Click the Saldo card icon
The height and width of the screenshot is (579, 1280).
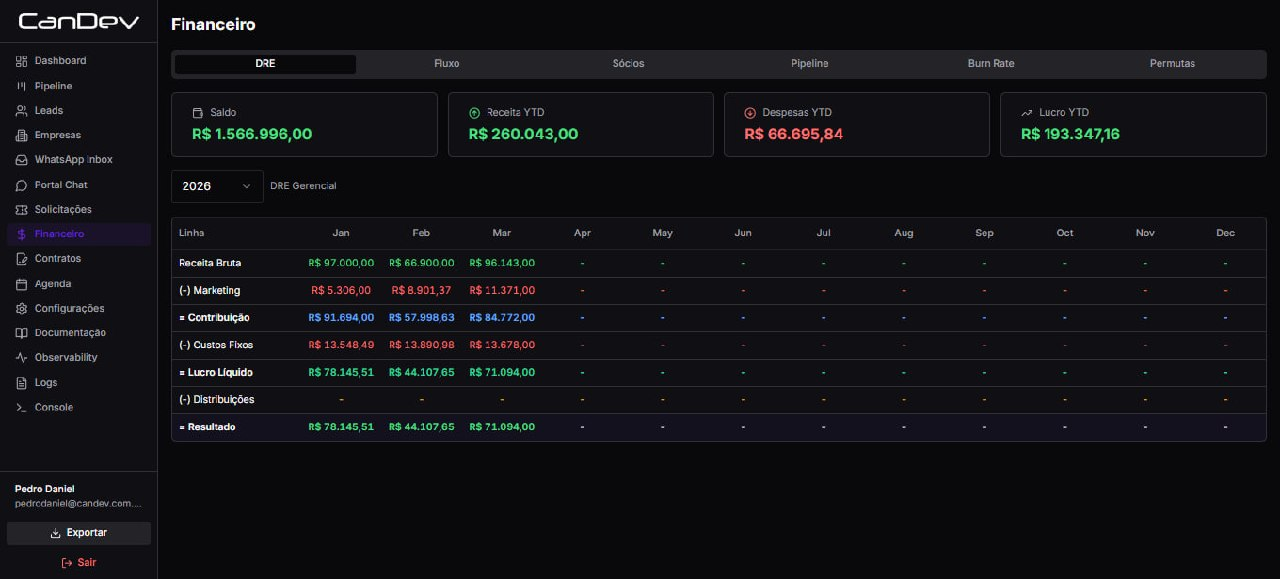pos(197,112)
